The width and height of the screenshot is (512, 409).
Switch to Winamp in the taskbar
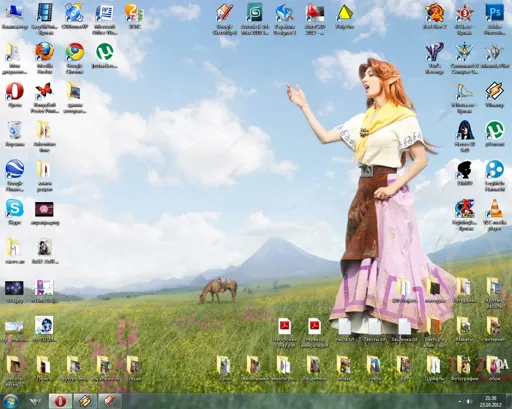[85, 401]
